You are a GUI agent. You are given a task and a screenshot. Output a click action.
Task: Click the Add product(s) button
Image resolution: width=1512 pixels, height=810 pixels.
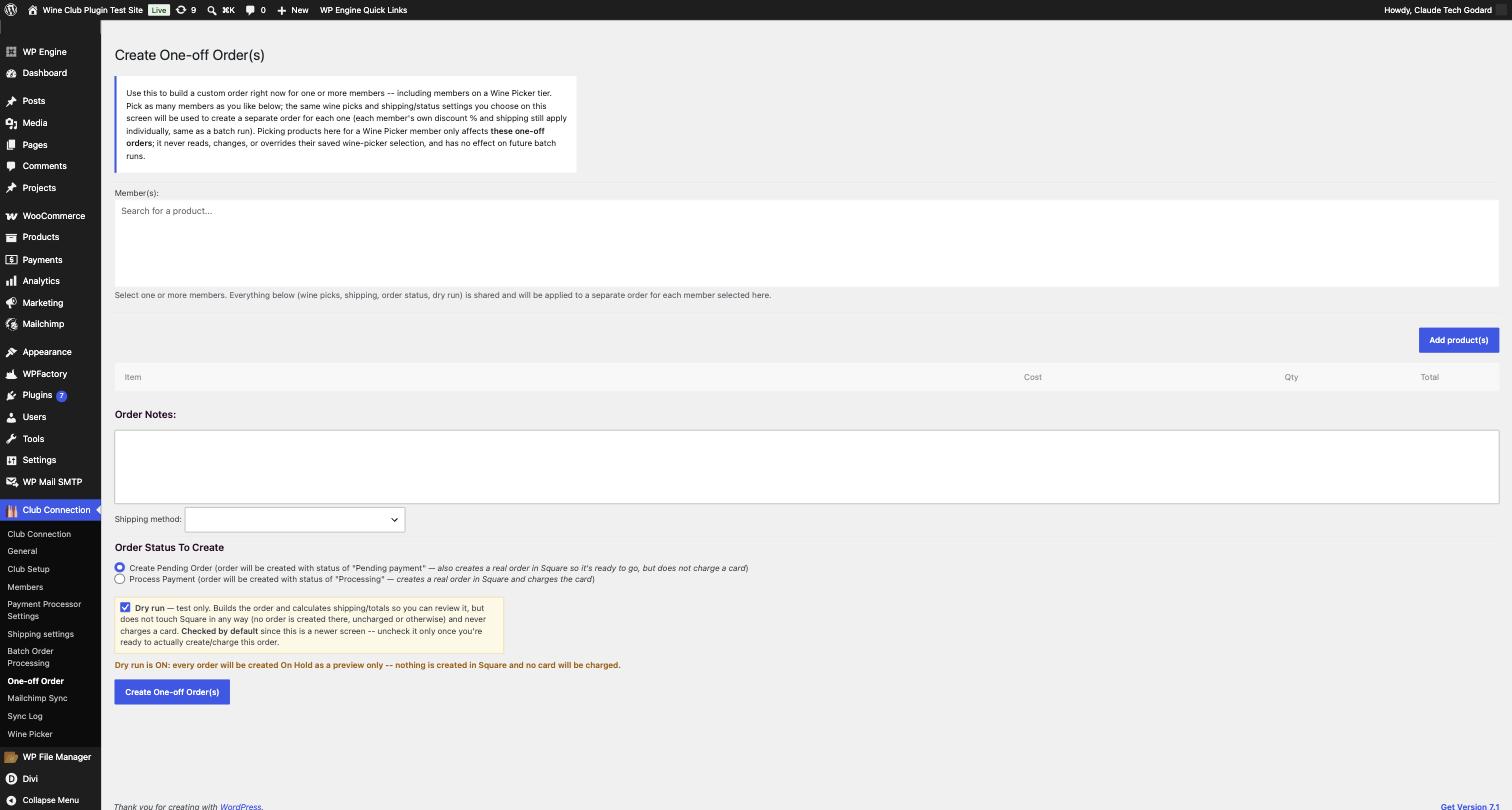tap(1458, 340)
